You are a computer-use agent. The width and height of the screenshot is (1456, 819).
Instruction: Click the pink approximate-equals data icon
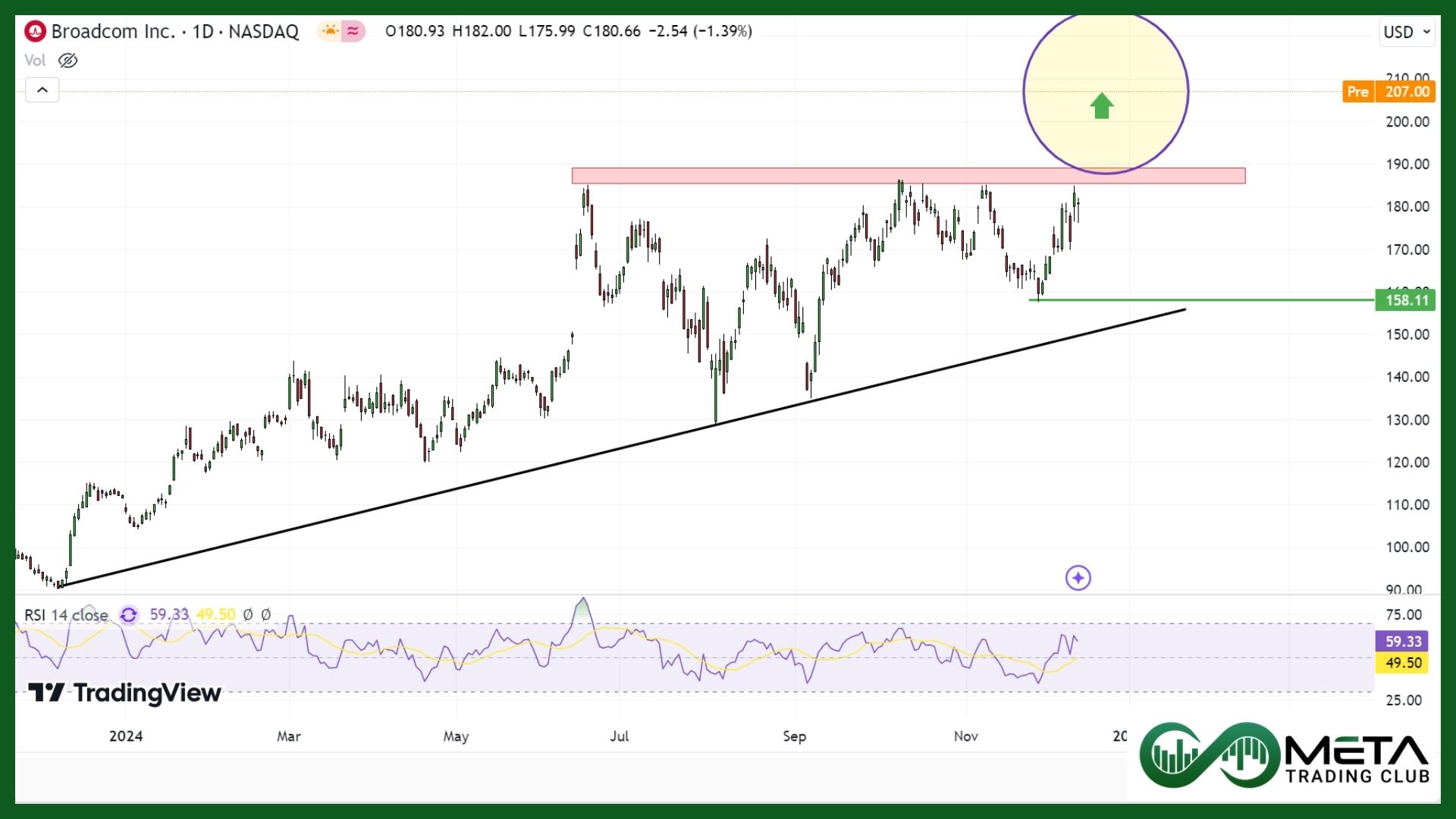coord(353,31)
